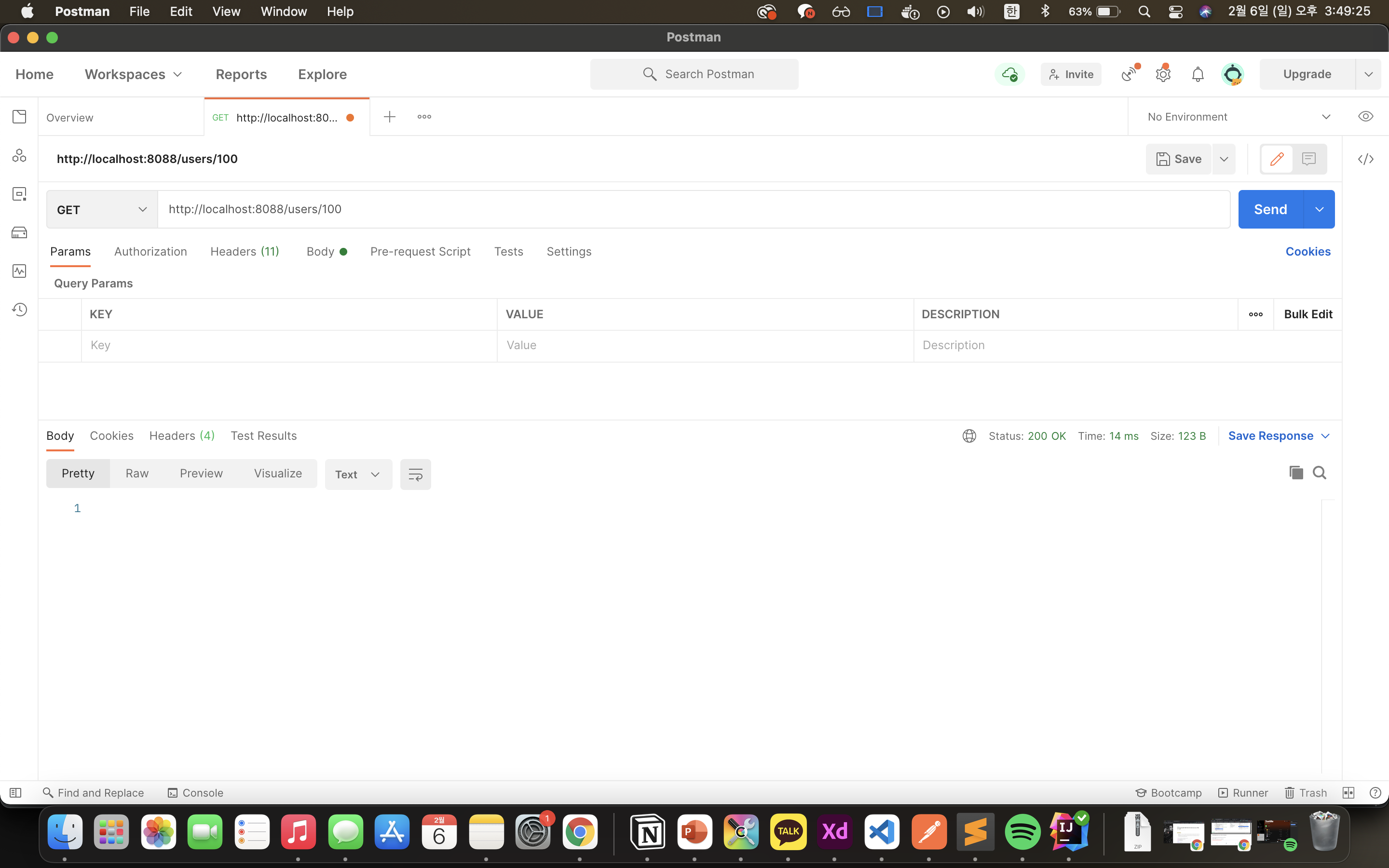Click the Send button
The width and height of the screenshot is (1389, 868).
pyautogui.click(x=1270, y=210)
